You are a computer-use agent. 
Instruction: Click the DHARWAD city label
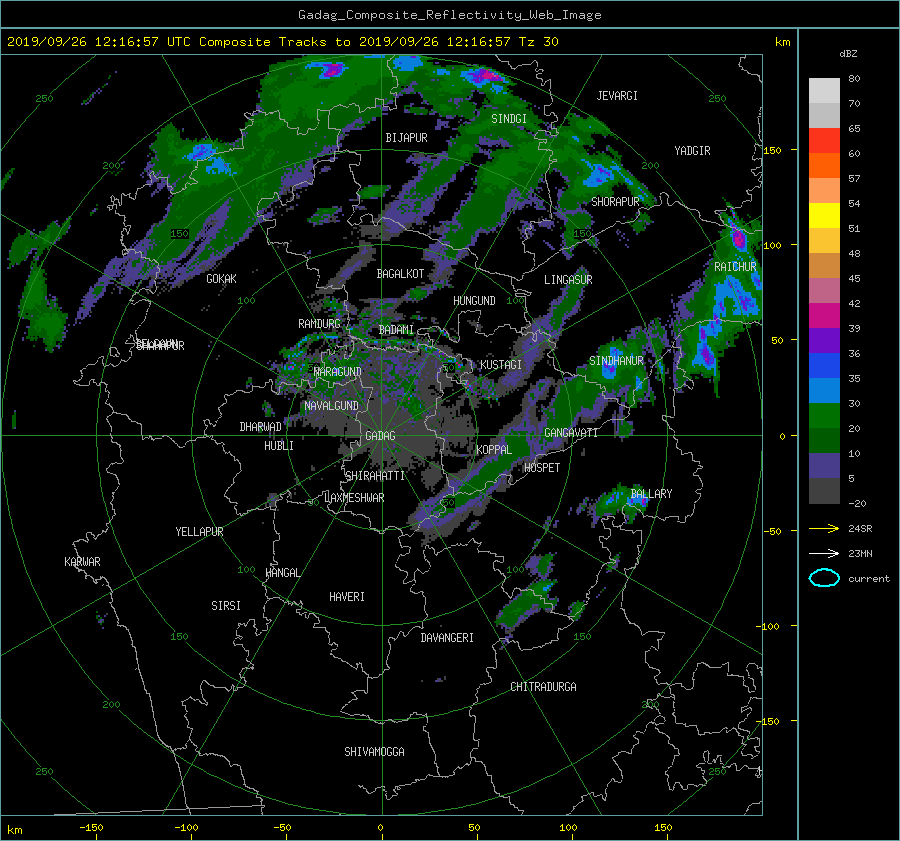coord(261,427)
